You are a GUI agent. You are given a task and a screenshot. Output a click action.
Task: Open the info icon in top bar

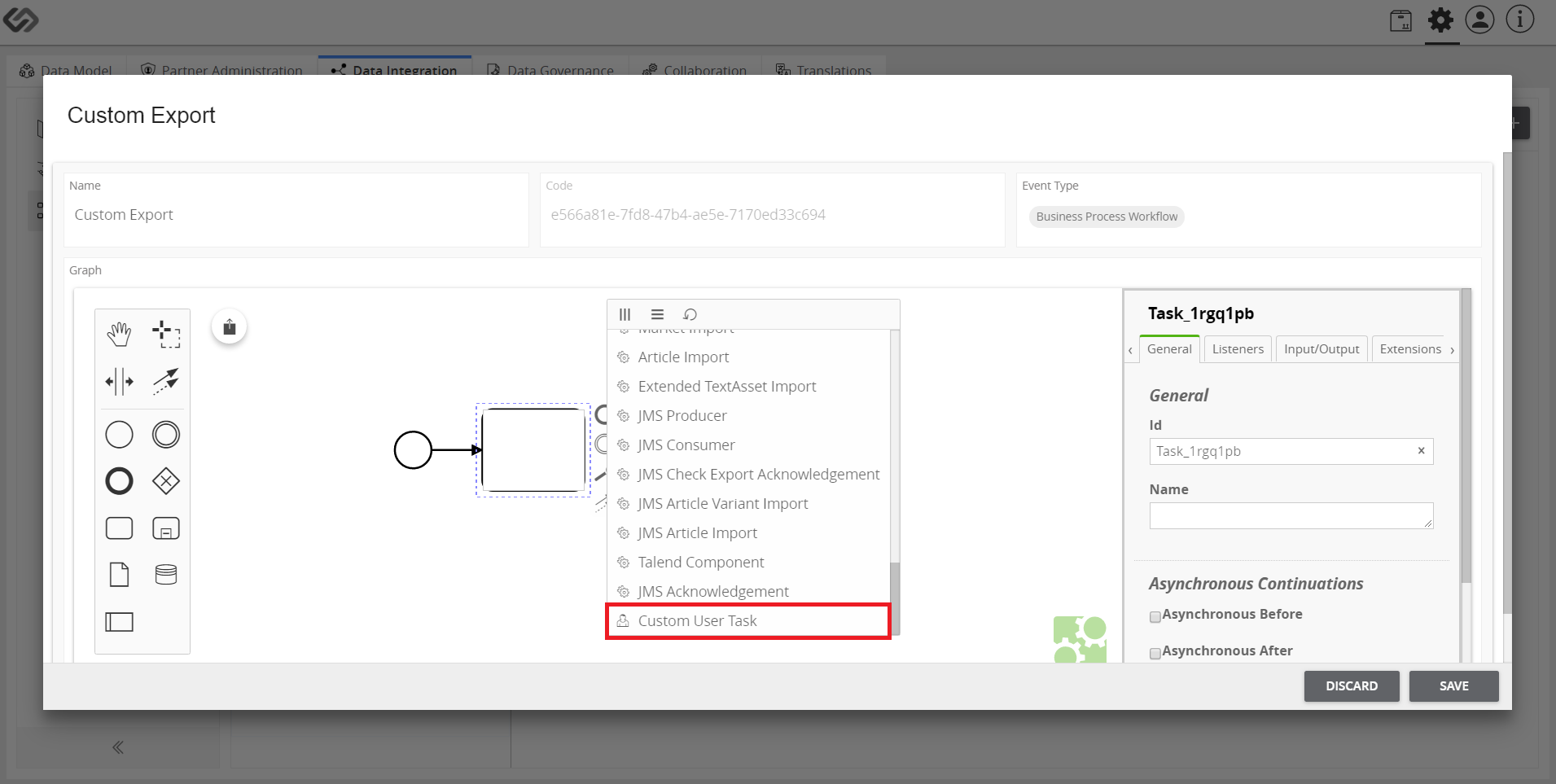coord(1519,20)
